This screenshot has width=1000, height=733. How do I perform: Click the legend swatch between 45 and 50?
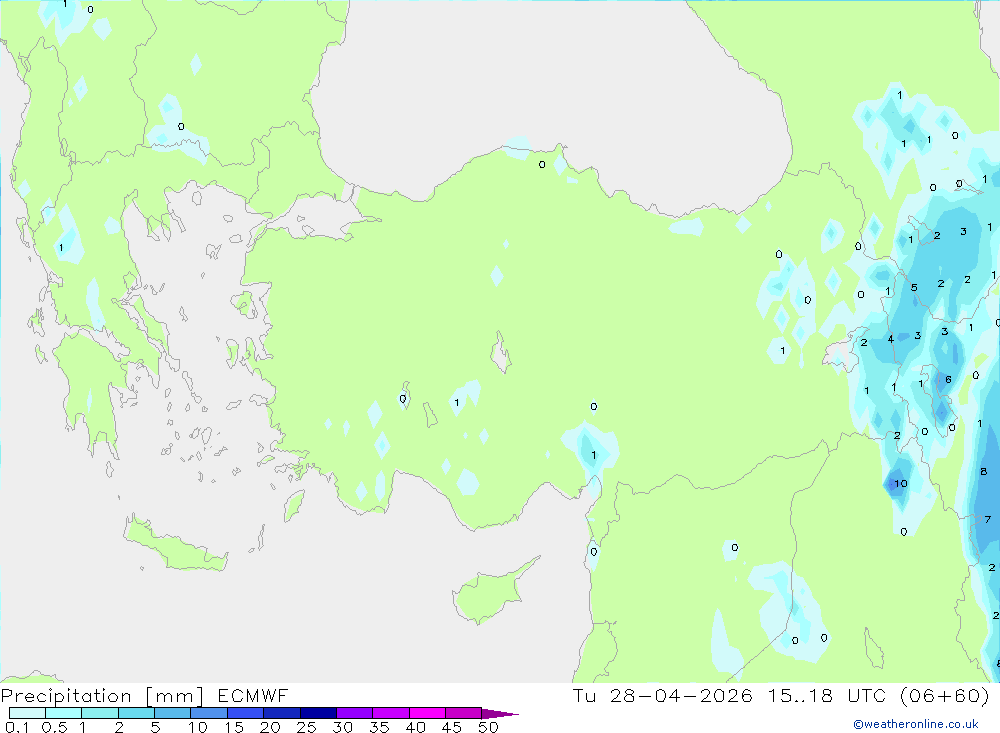click(464, 713)
